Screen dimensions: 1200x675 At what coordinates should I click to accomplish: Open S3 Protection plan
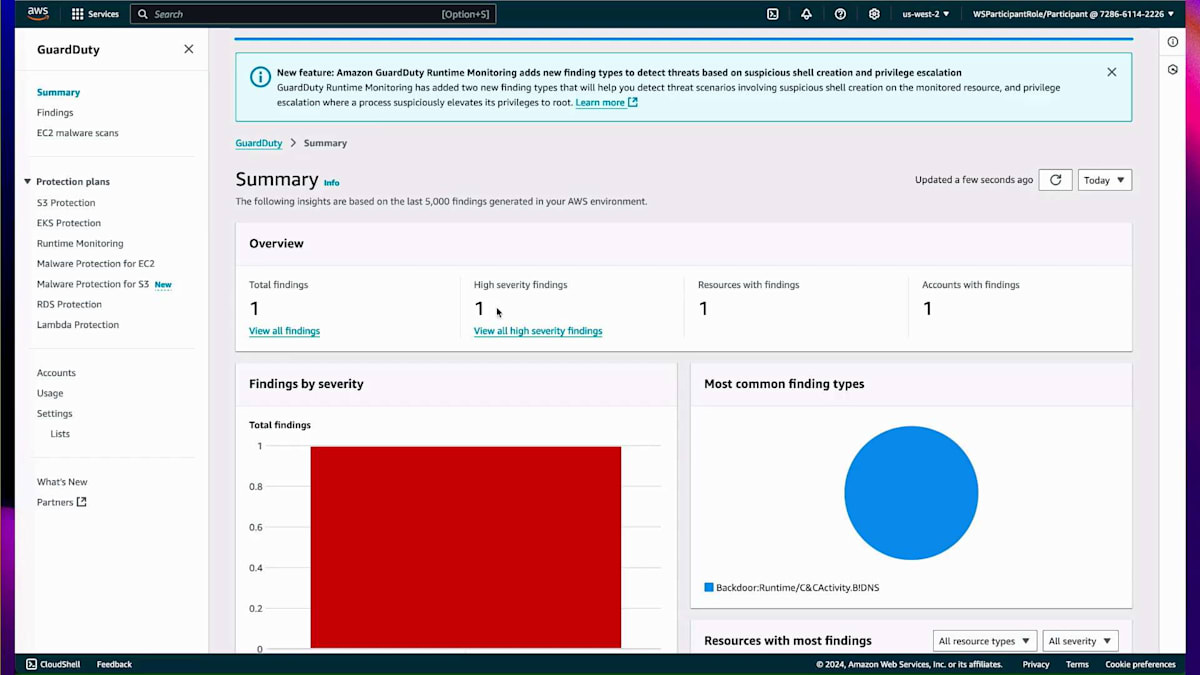click(66, 203)
